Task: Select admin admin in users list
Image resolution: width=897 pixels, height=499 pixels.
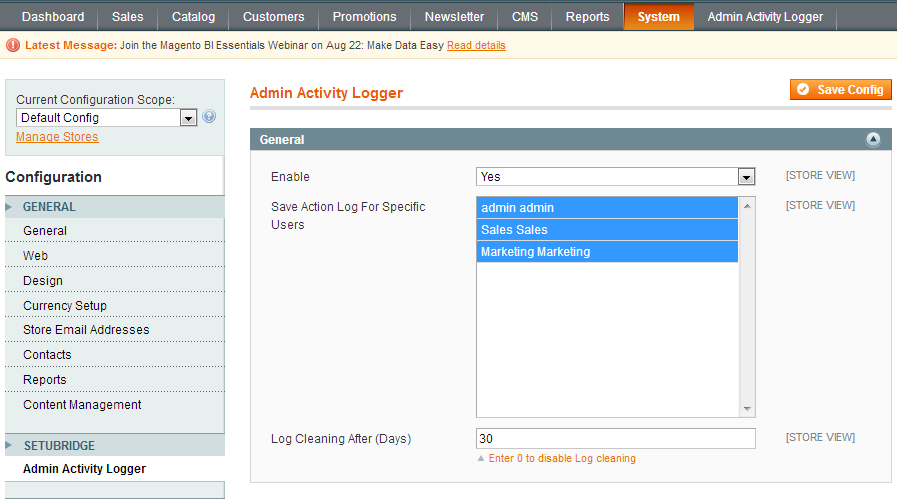Action: click(x=607, y=208)
